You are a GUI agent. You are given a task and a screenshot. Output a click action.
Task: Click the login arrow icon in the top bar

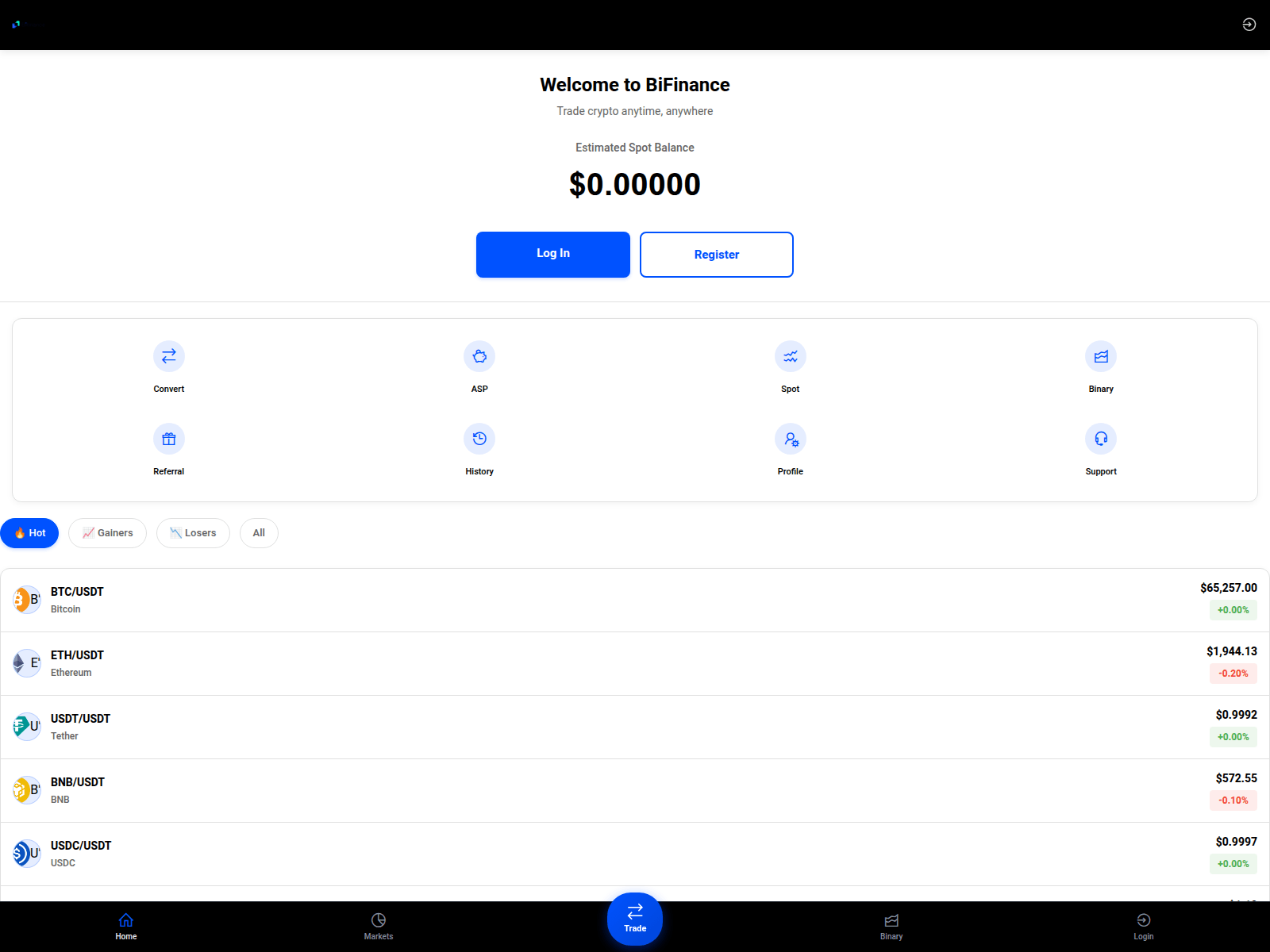1249,25
